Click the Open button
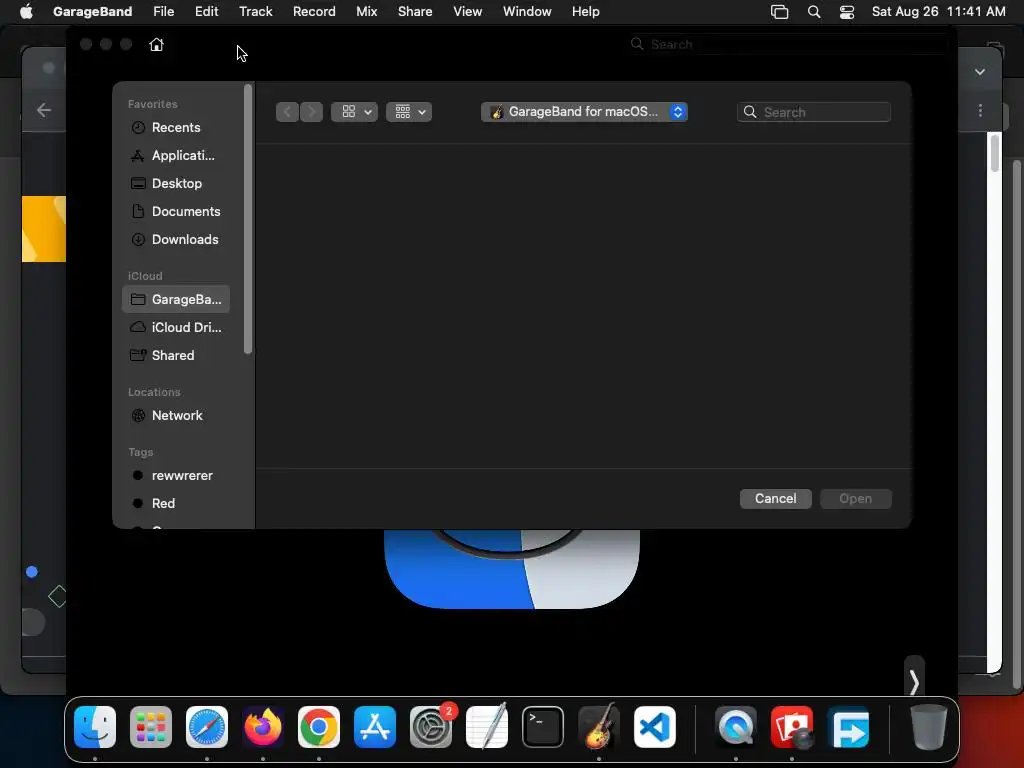Screen dimensions: 1024x768 [x=856, y=499]
